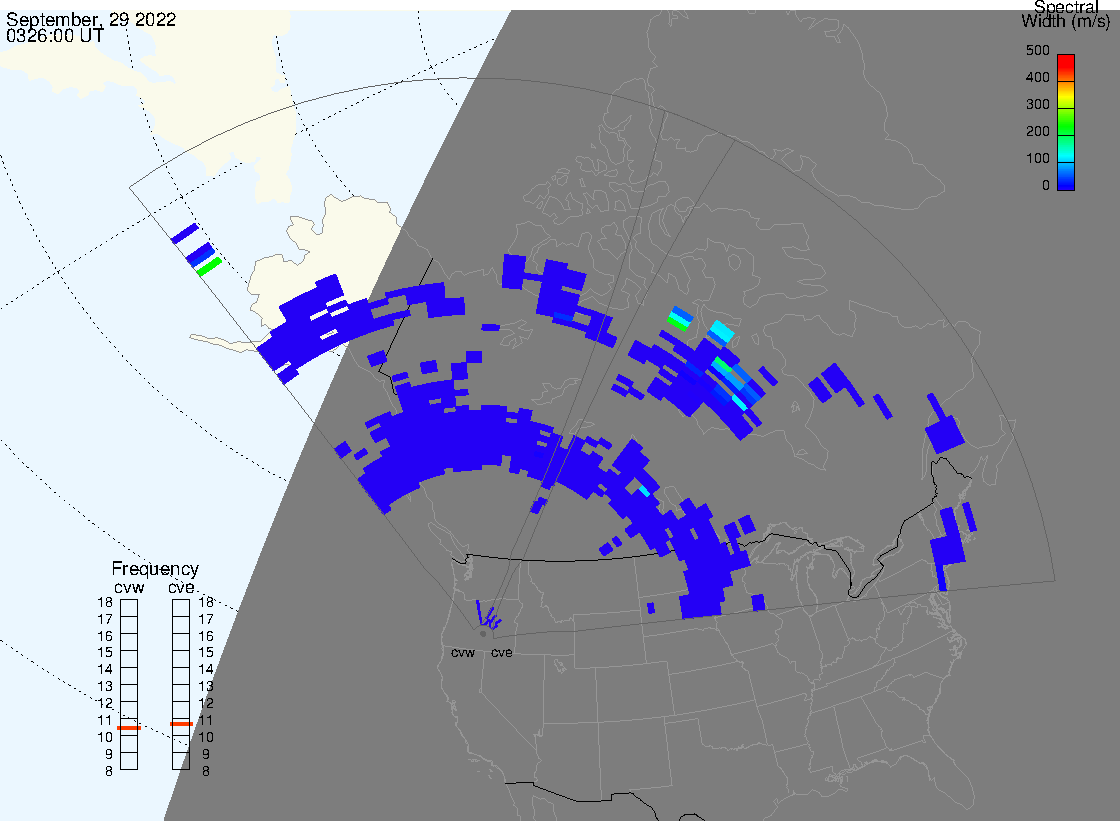Click the top box of the cvw frequency bar
Image resolution: width=1120 pixels, height=821 pixels.
tap(129, 608)
